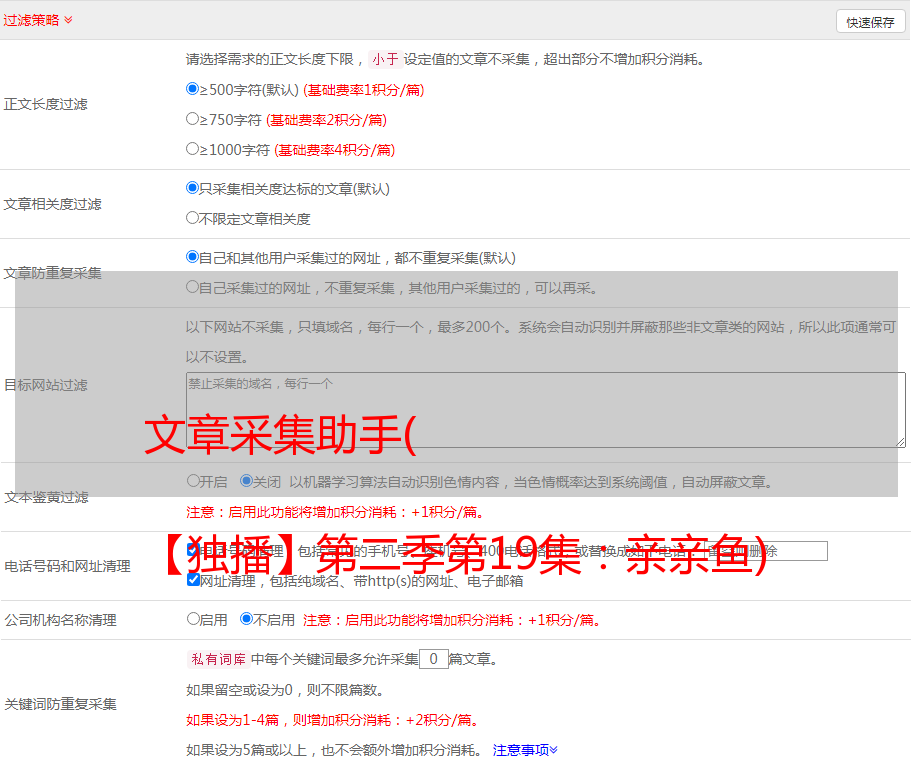Image resolution: width=912 pixels, height=768 pixels.
Task: Select 自己采集过的网址，不重复采集 option
Action: point(193,287)
